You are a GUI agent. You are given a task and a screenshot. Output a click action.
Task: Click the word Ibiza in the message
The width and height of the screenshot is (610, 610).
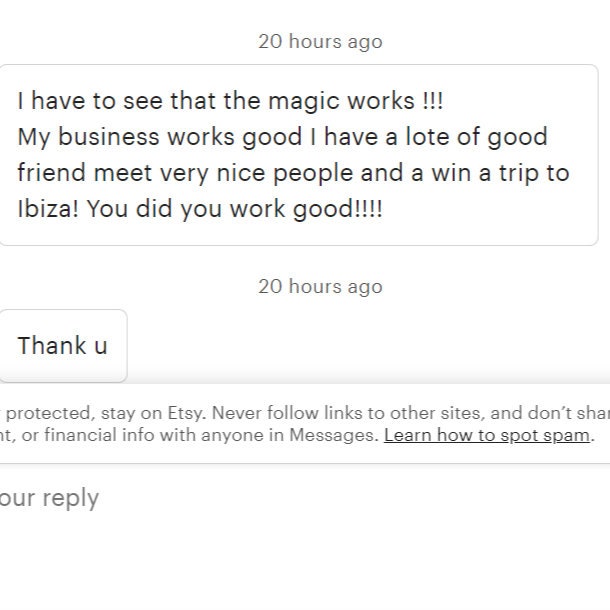coord(48,209)
